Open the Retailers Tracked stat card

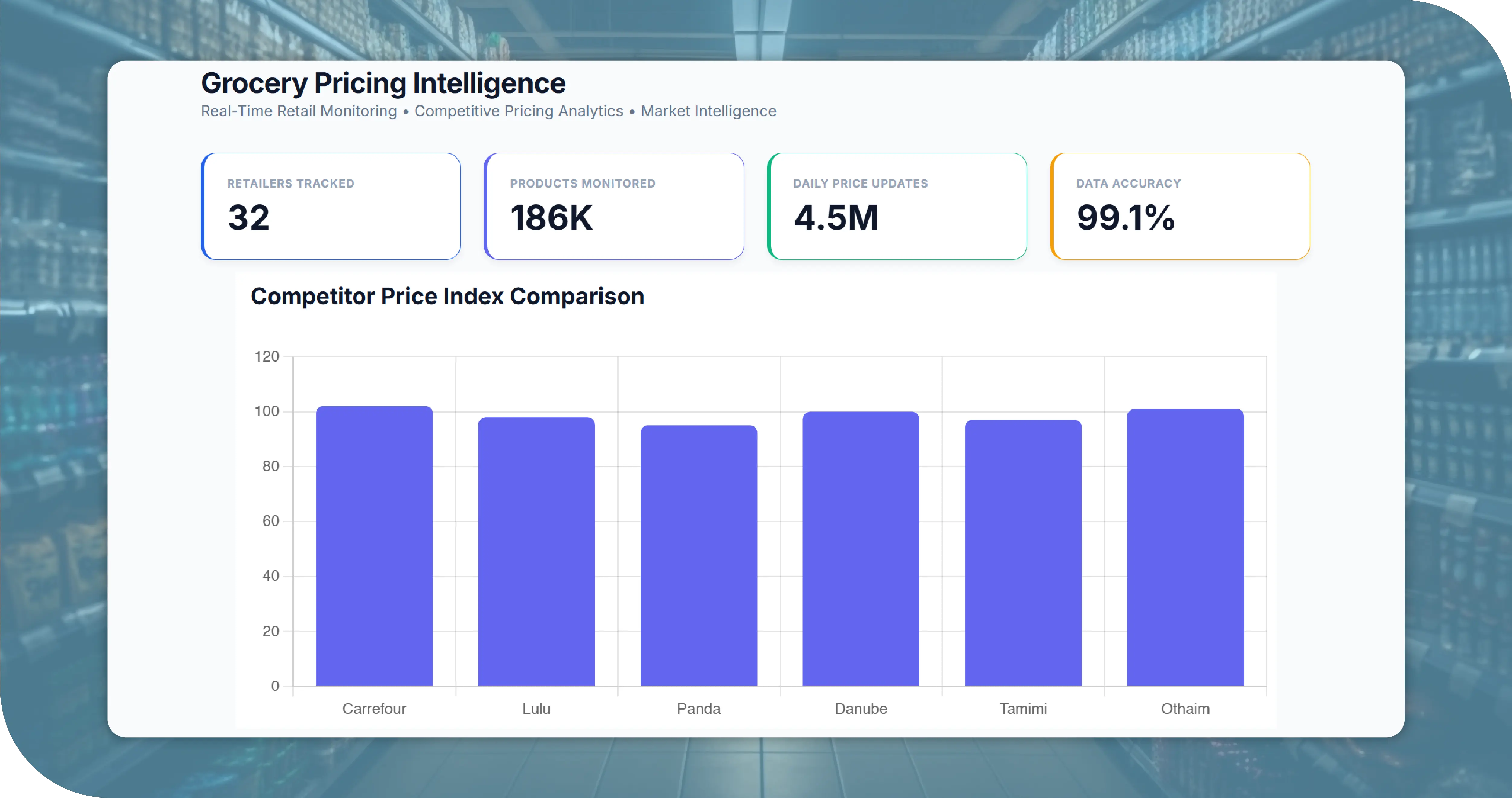(331, 206)
